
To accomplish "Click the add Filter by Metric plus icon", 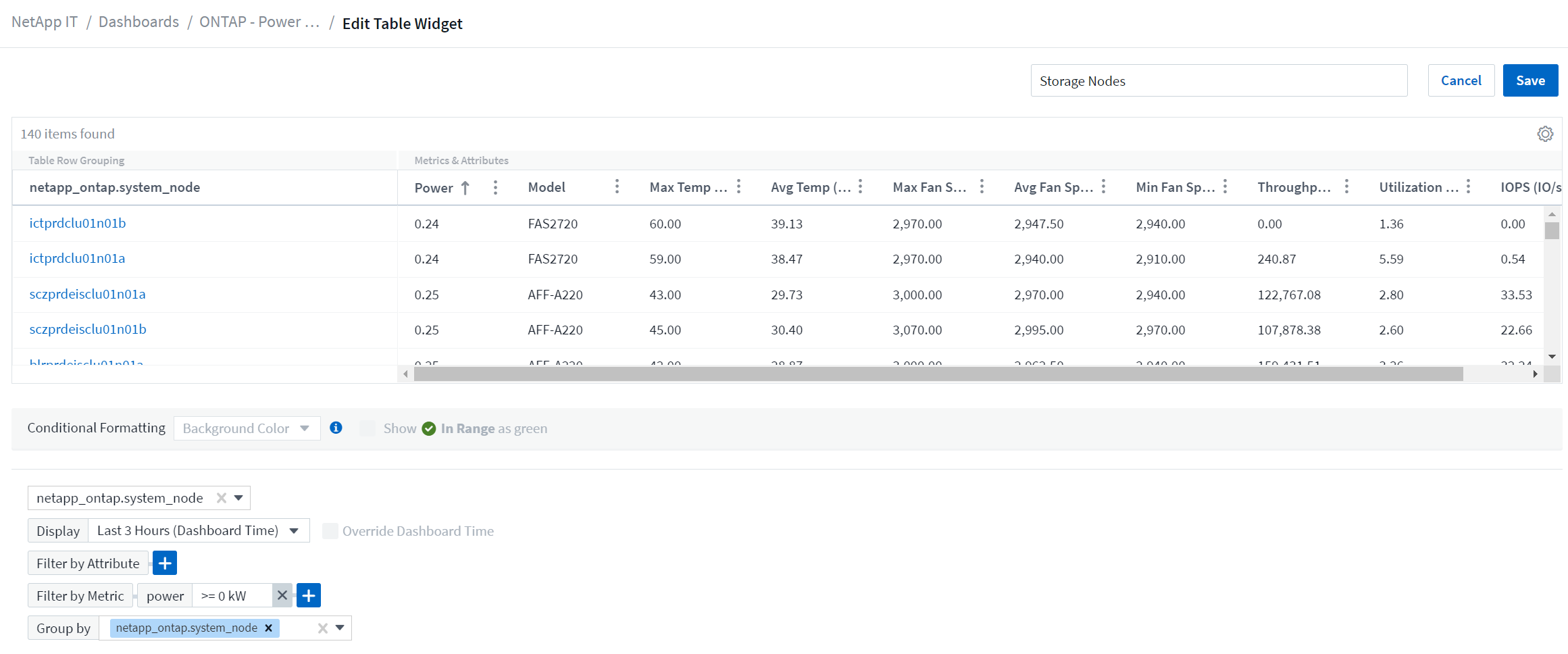I will tap(309, 595).
